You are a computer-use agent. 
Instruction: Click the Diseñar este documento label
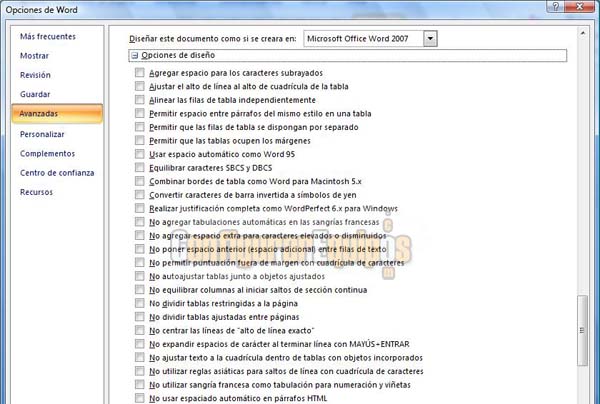coord(213,39)
